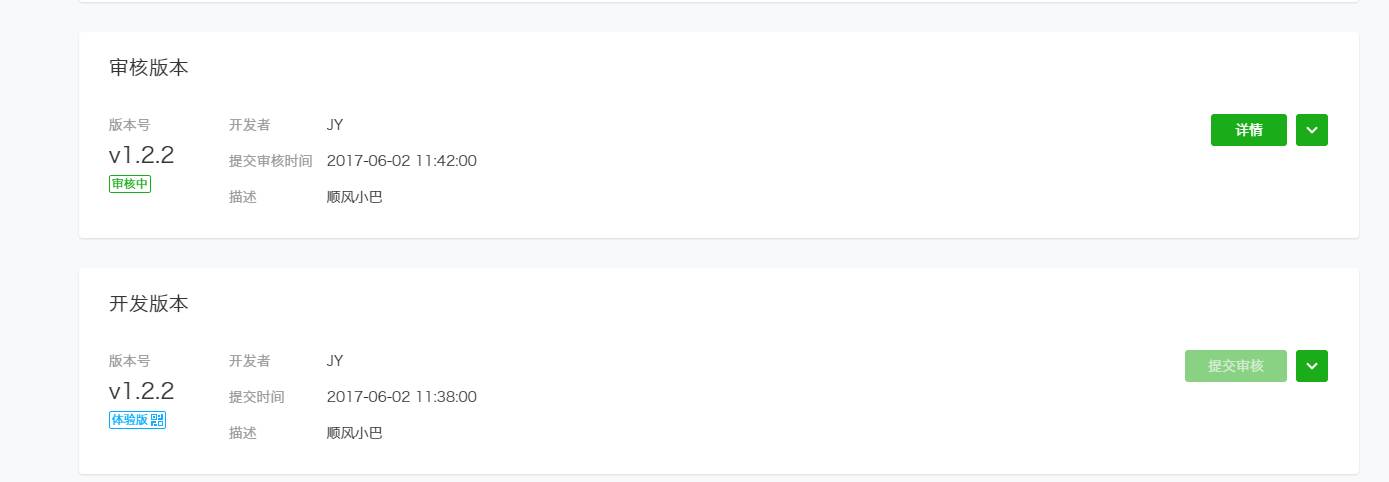Click the 提交审核时间 field label
Image resolution: width=1389 pixels, height=482 pixels.
click(x=270, y=161)
